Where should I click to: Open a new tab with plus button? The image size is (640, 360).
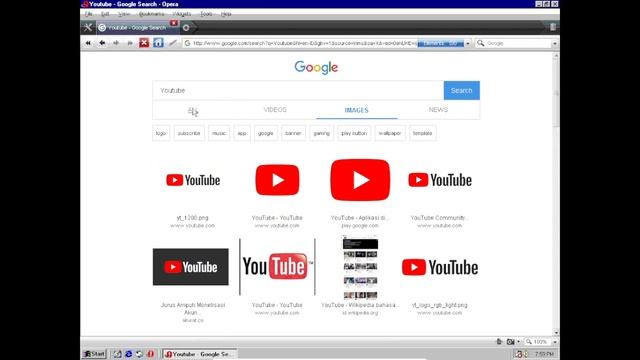click(x=186, y=28)
